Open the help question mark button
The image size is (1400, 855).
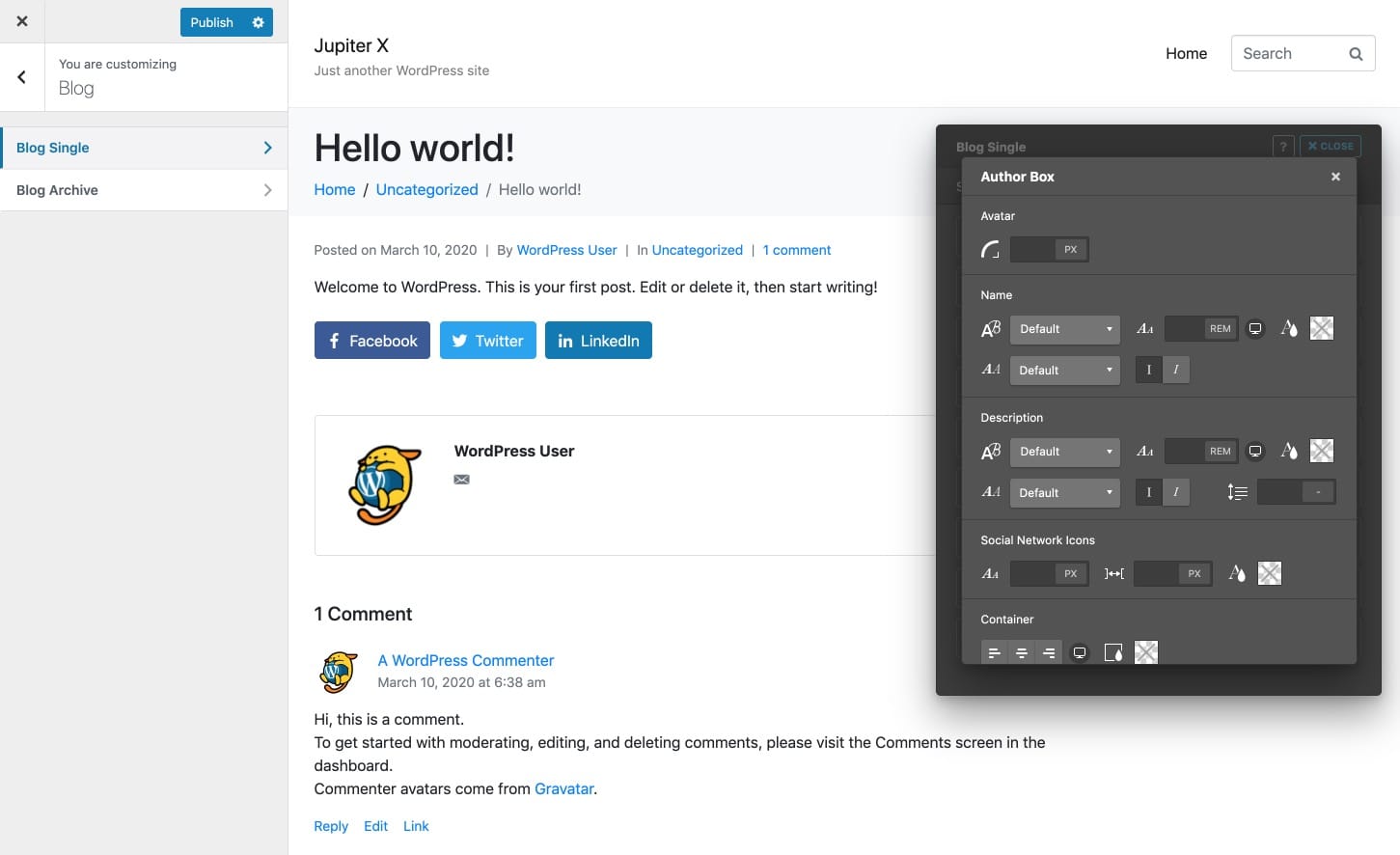click(1283, 147)
